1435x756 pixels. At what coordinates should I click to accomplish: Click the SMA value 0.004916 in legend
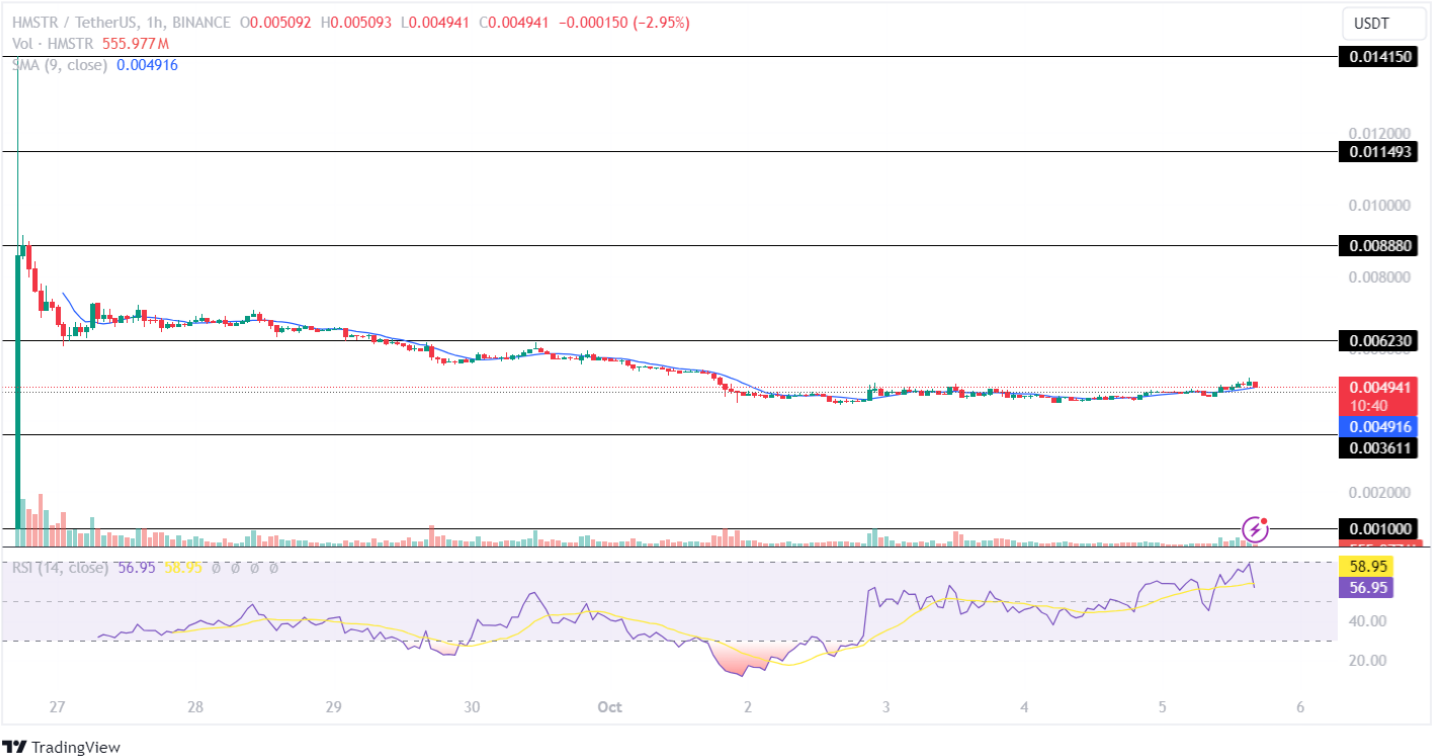(x=147, y=64)
